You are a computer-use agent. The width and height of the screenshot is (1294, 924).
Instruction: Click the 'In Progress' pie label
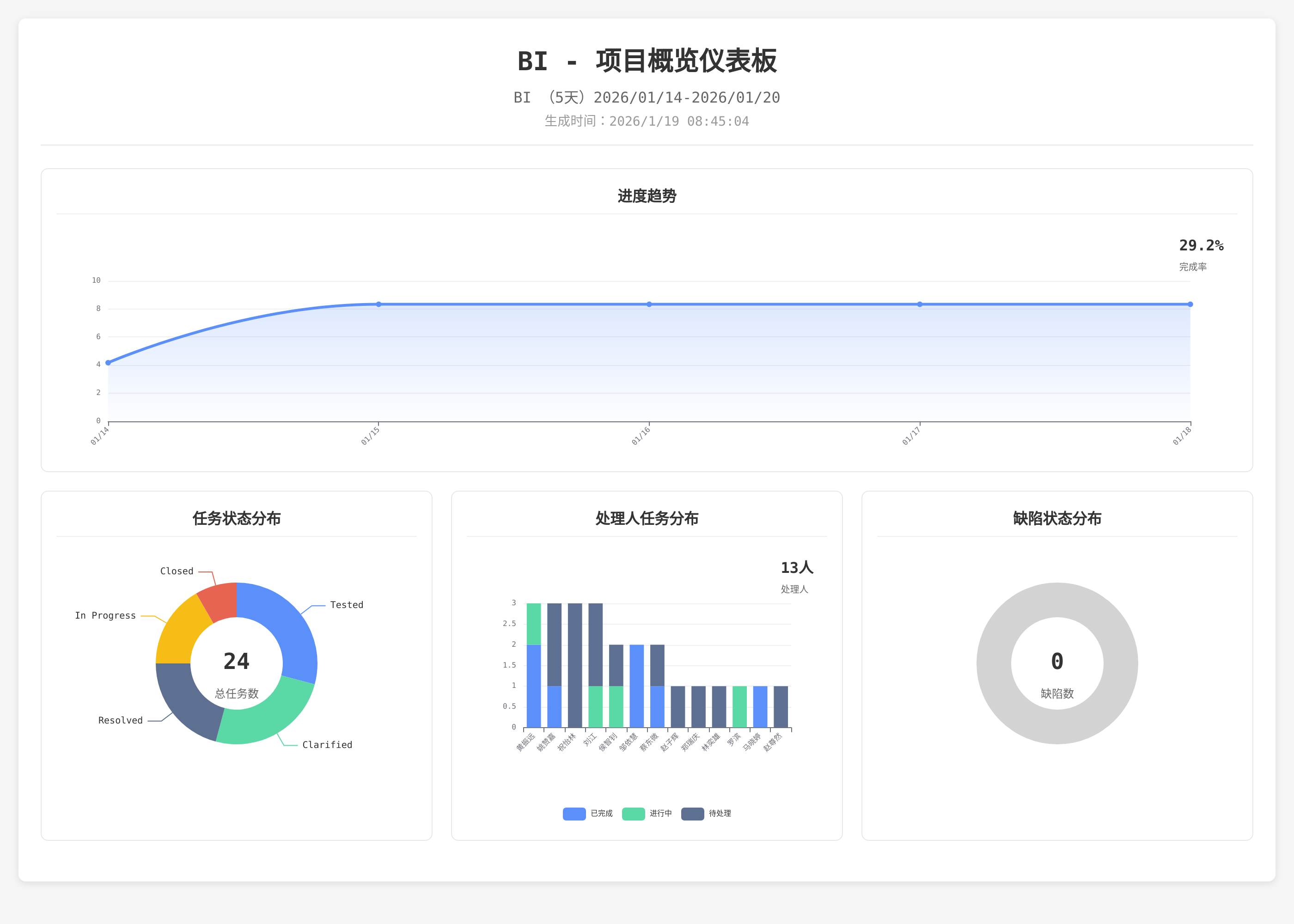click(x=105, y=616)
